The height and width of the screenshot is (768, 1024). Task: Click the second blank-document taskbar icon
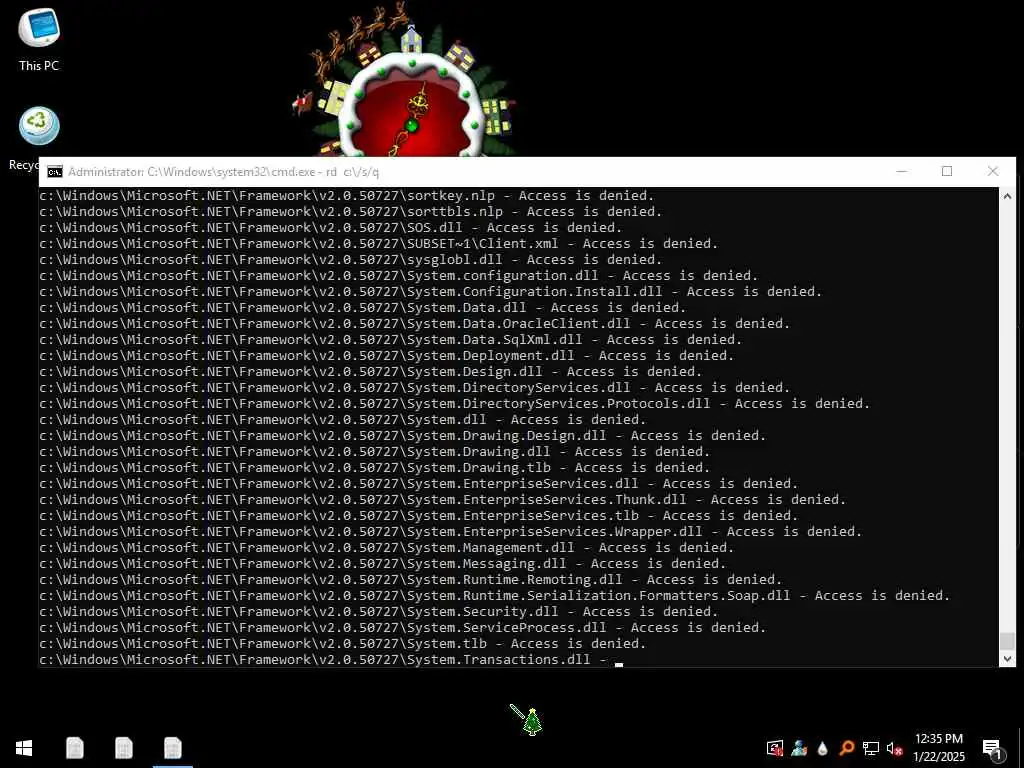coord(123,748)
